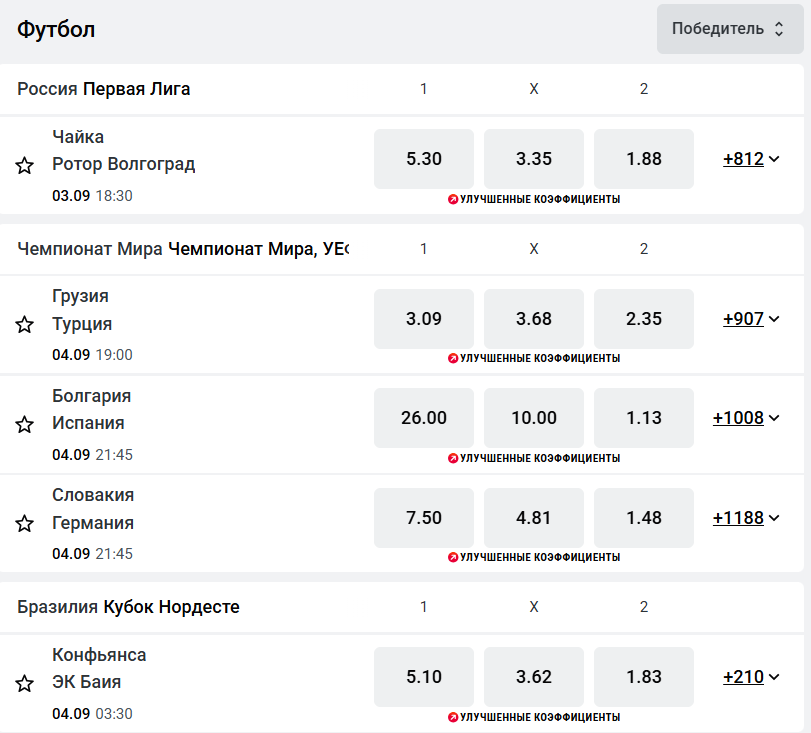The image size is (811, 733).
Task: Add Словакия vs Германия to favorites
Action: pyautogui.click(x=25, y=523)
